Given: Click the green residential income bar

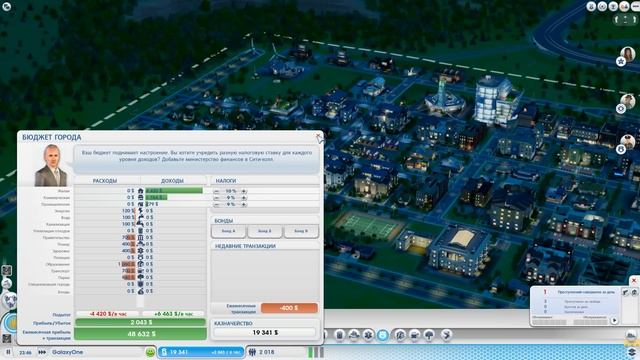Looking at the screenshot, I should pyautogui.click(x=174, y=191).
